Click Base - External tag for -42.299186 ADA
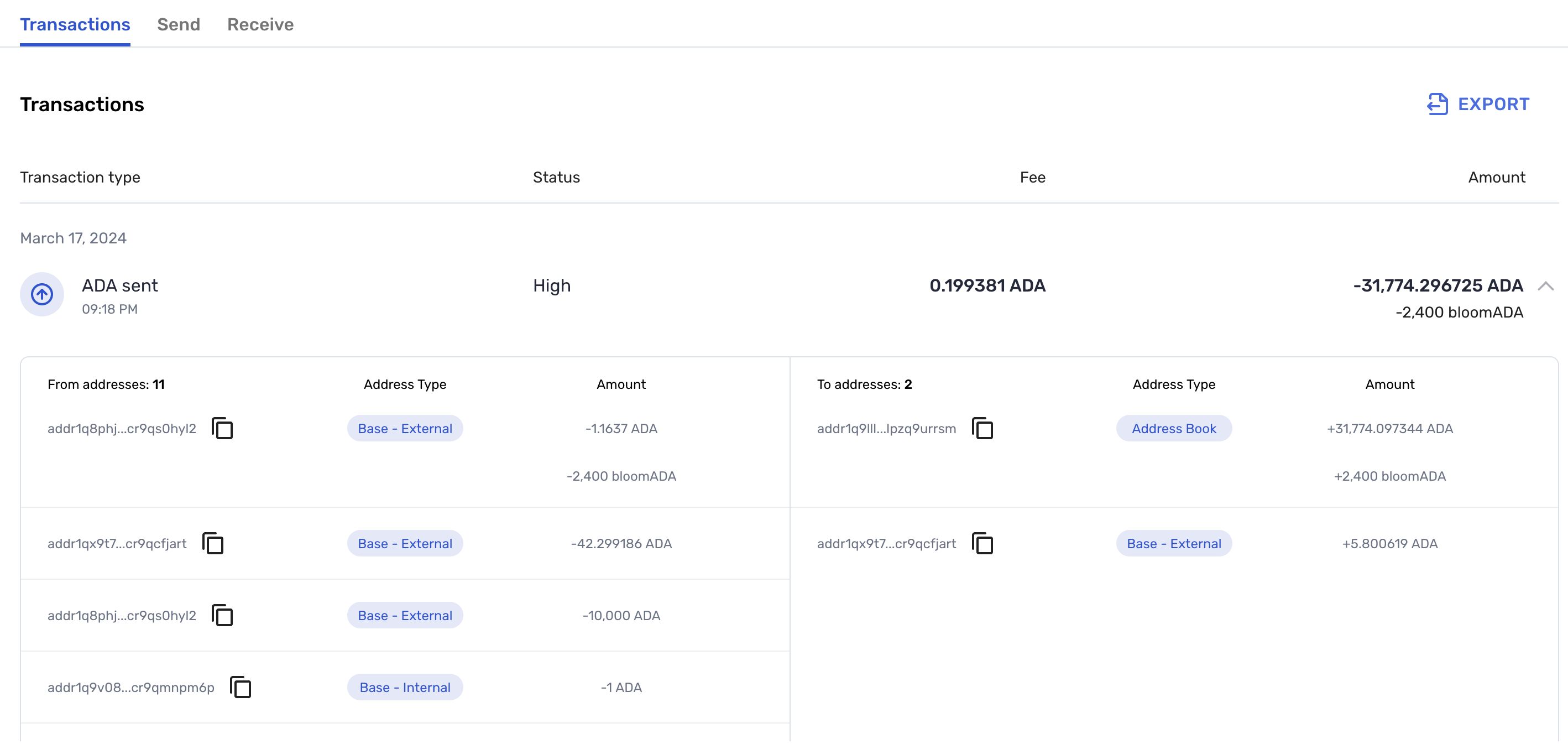The height and width of the screenshot is (749, 1568). (405, 544)
